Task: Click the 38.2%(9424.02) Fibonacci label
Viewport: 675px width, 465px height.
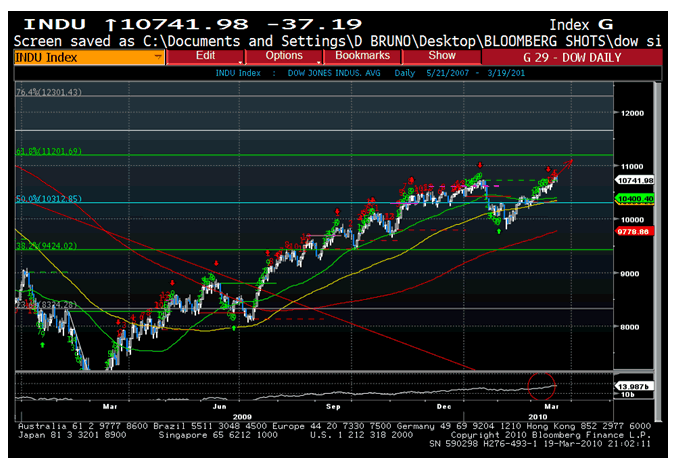Action: tap(46, 246)
